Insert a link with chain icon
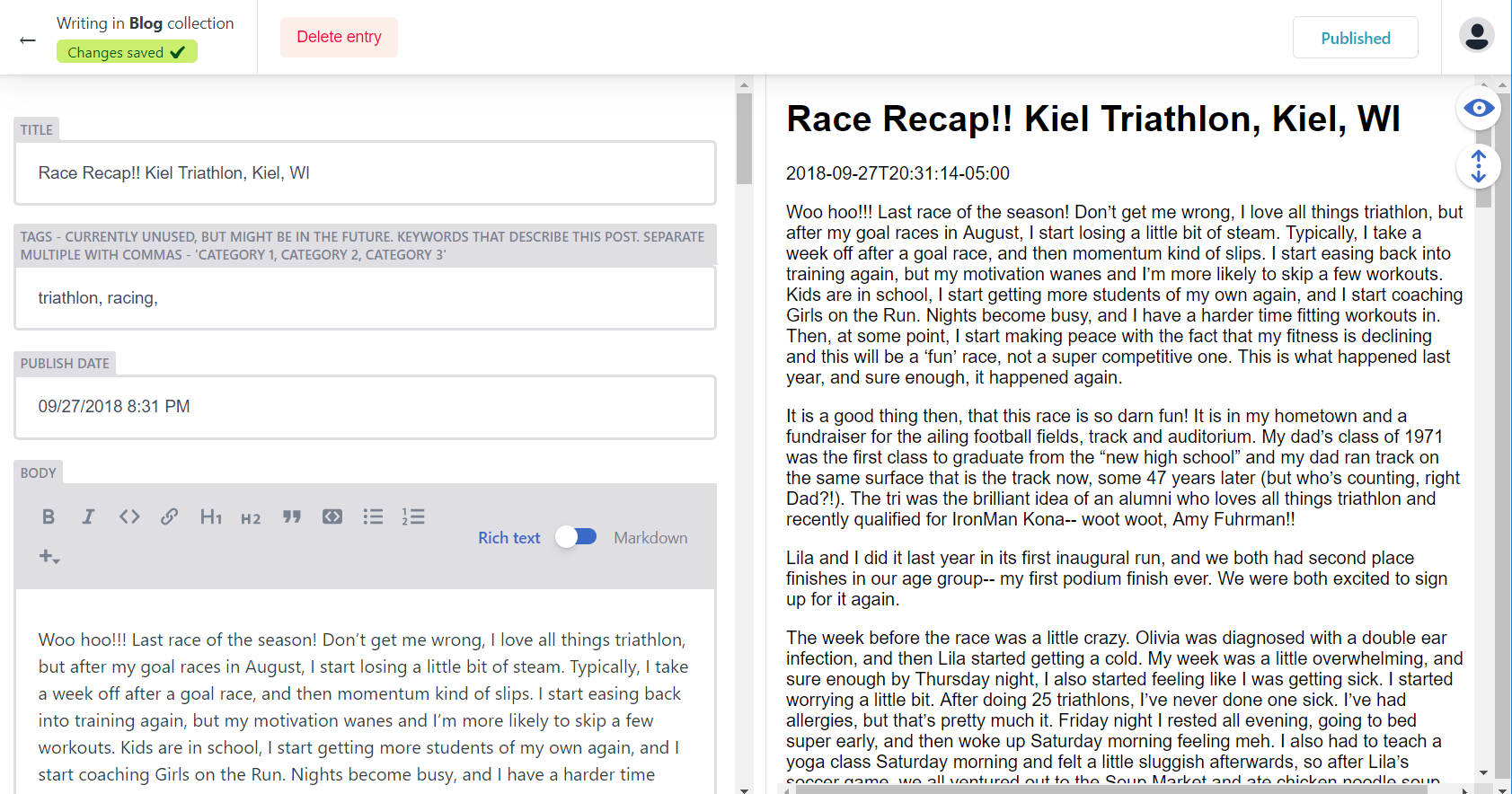The image size is (1512, 794). click(x=169, y=516)
